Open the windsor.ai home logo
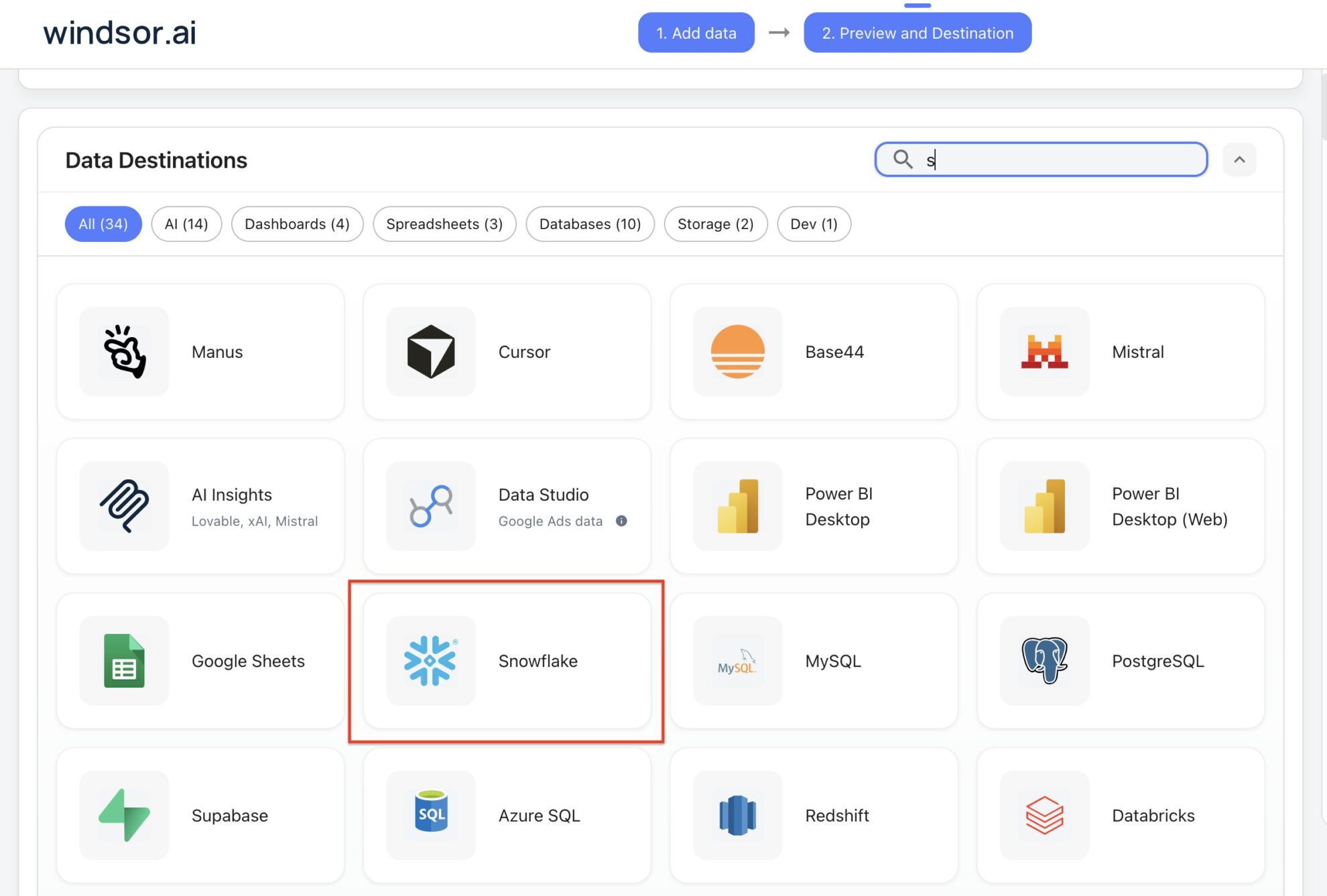Screen dimensions: 1327x896 119,32
